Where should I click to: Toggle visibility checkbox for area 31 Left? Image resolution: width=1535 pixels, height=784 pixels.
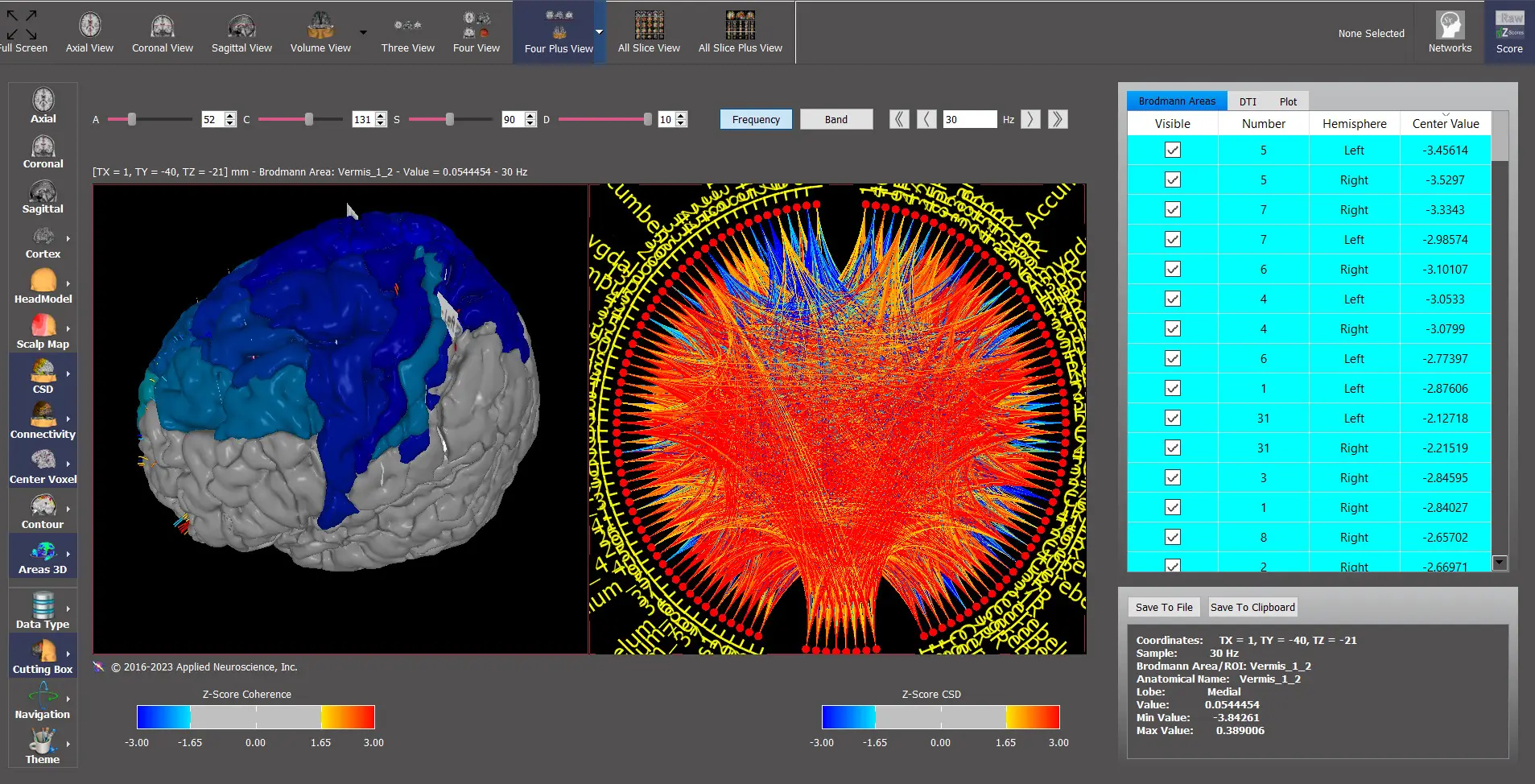[x=1173, y=419]
